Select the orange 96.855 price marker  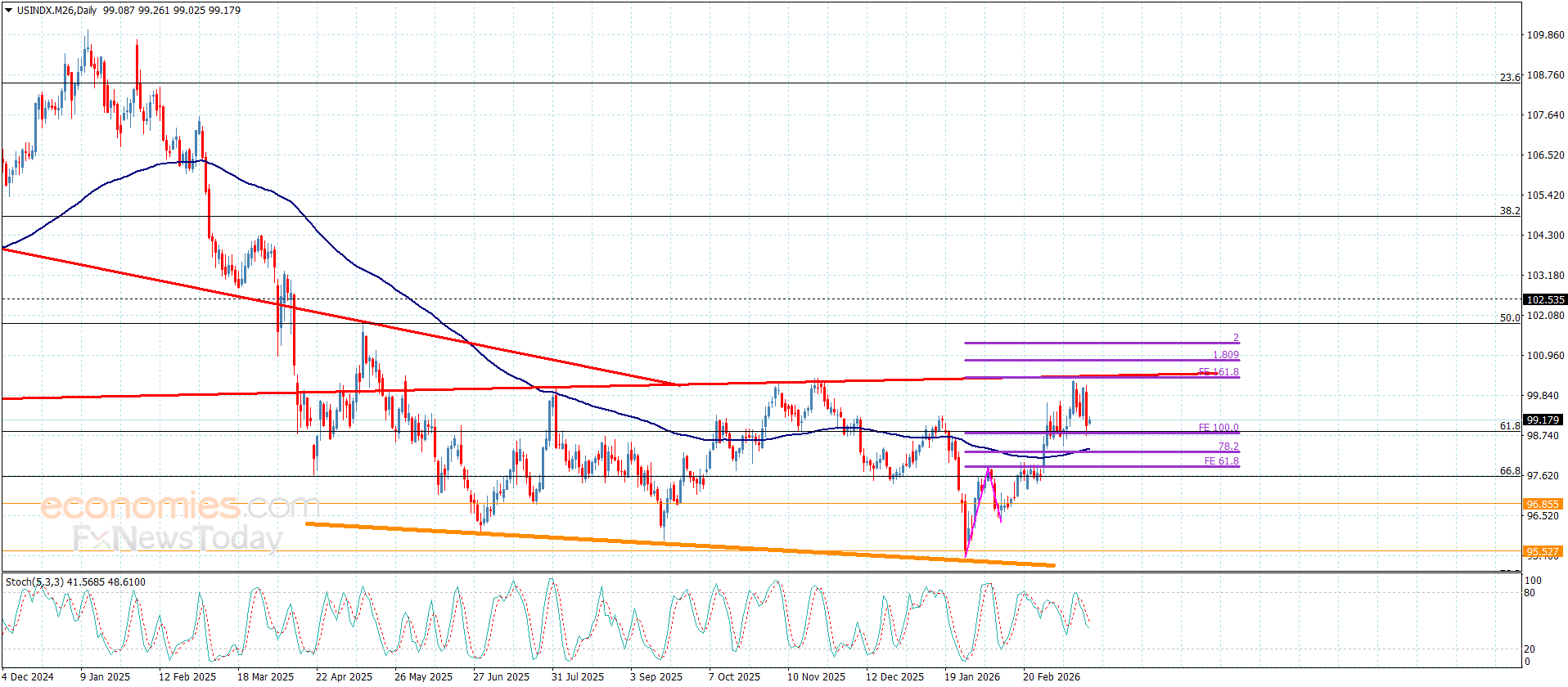point(1543,505)
